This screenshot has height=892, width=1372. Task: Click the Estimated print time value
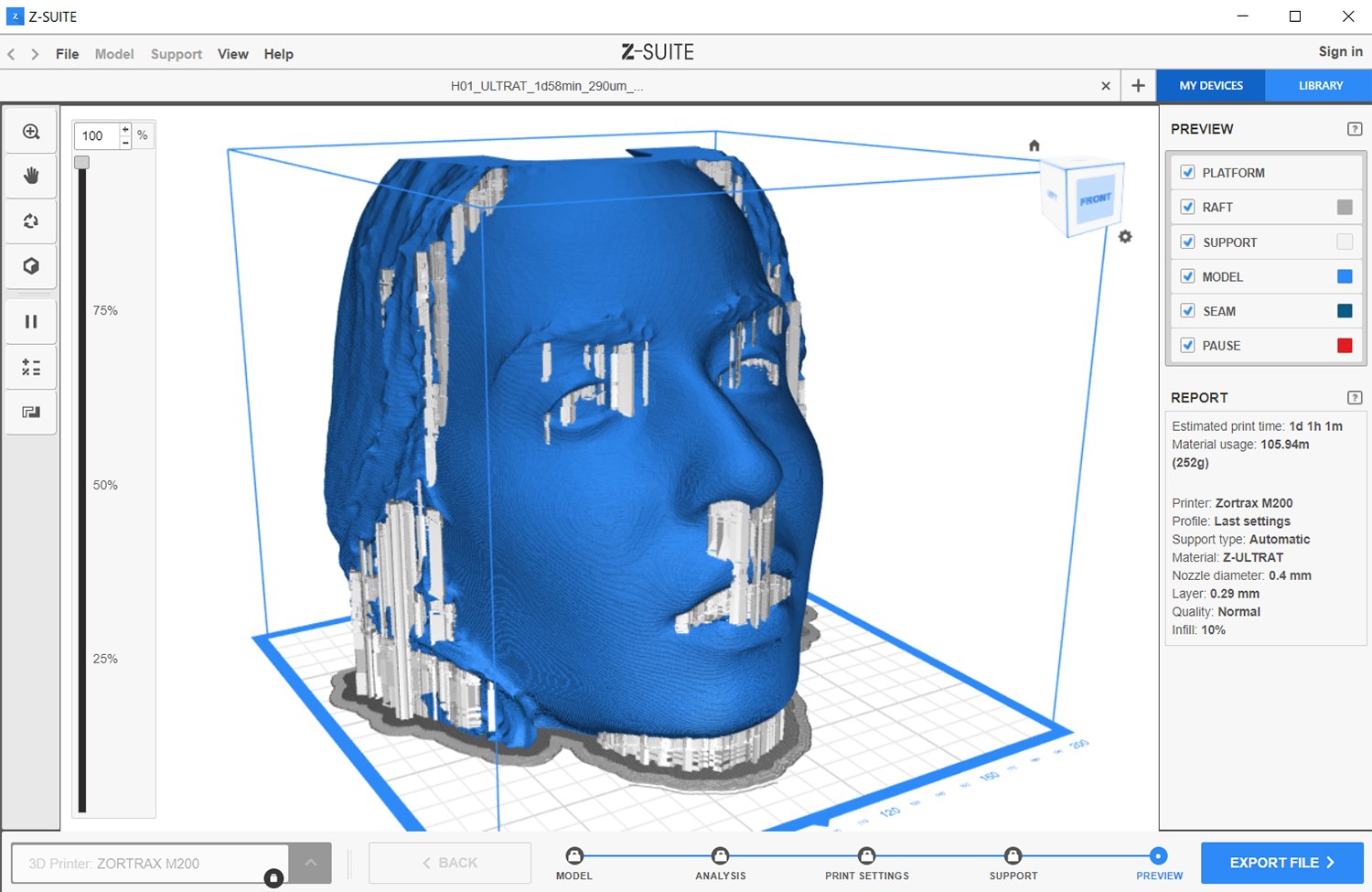(1315, 426)
